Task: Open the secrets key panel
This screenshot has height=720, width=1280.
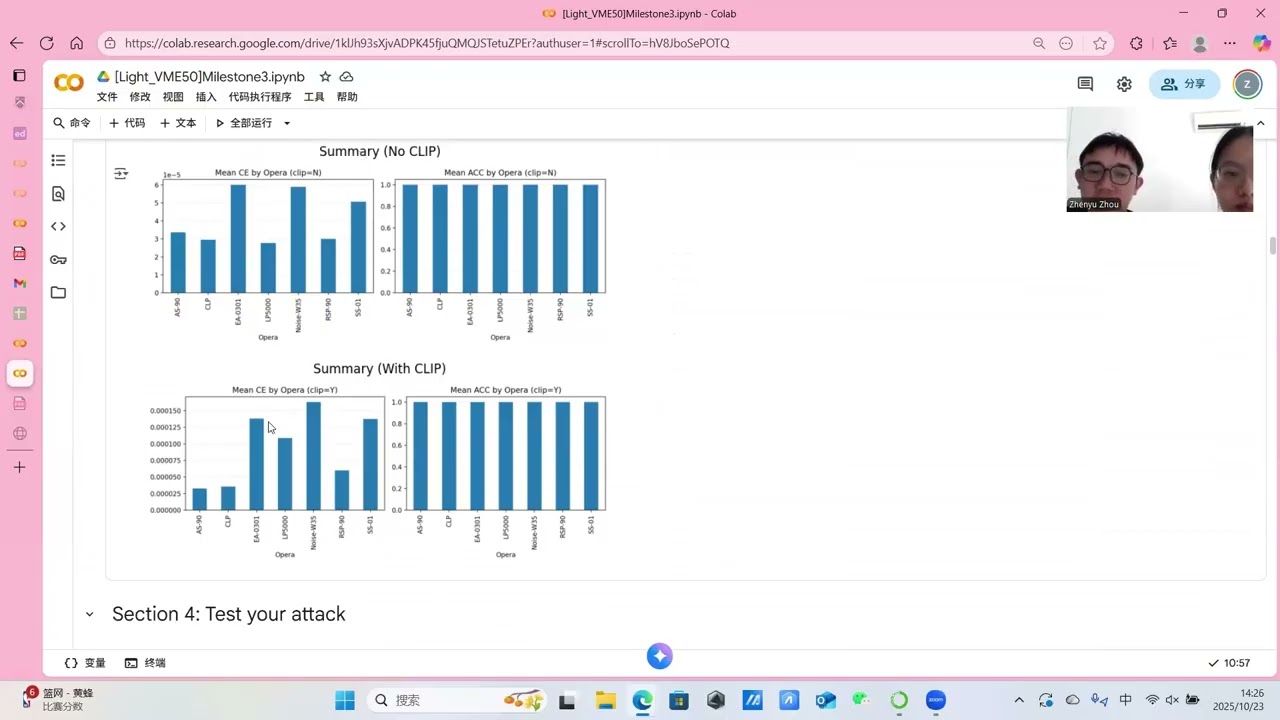Action: tap(58, 260)
